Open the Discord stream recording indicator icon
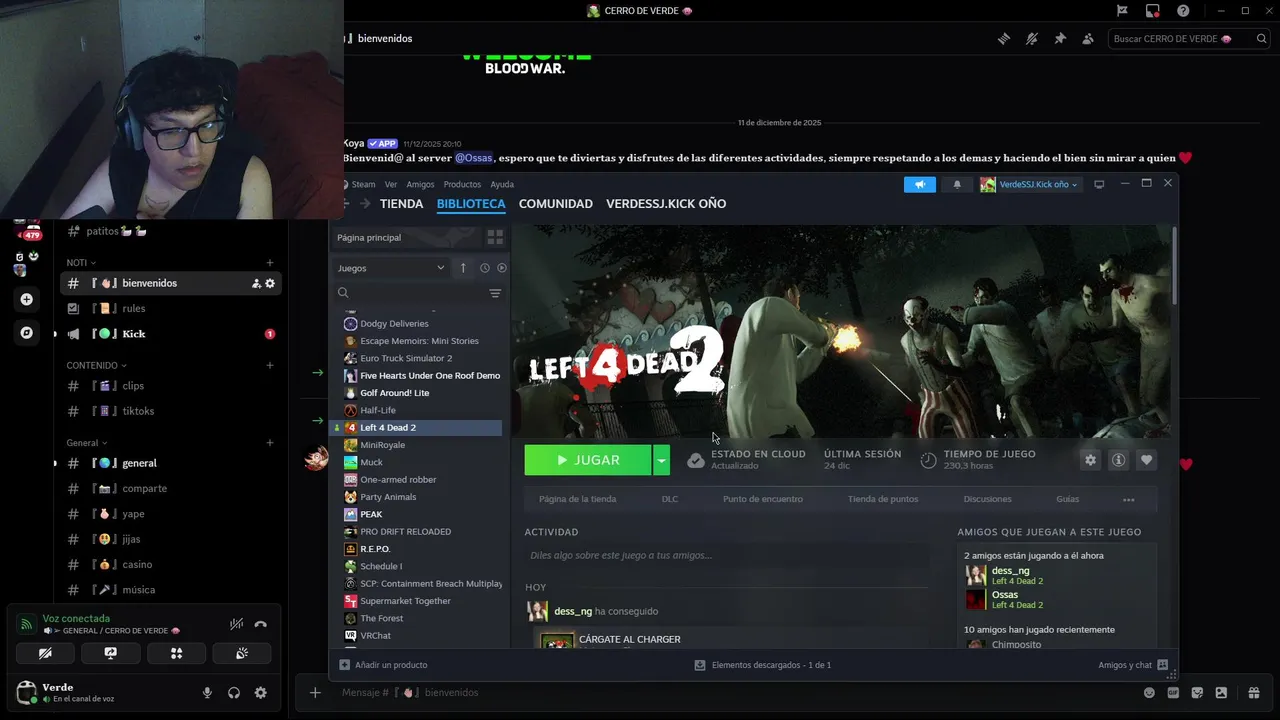 click(1153, 11)
